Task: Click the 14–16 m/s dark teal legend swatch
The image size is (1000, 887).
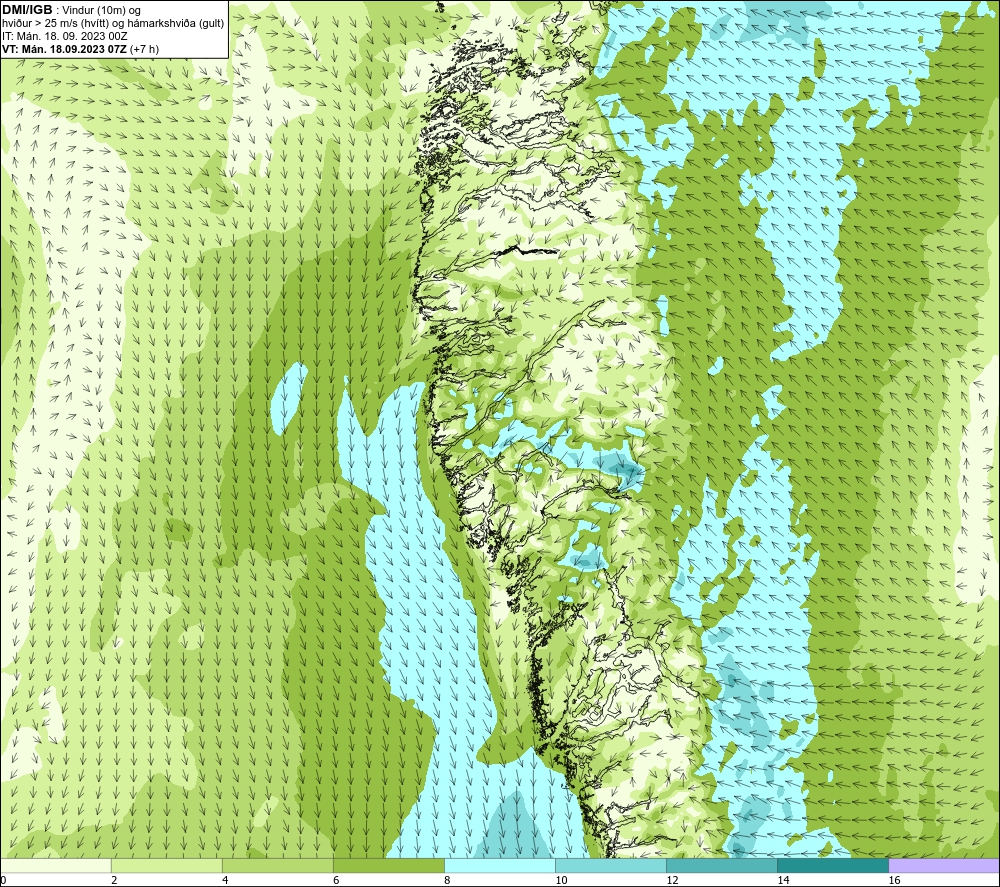Action: (x=833, y=865)
